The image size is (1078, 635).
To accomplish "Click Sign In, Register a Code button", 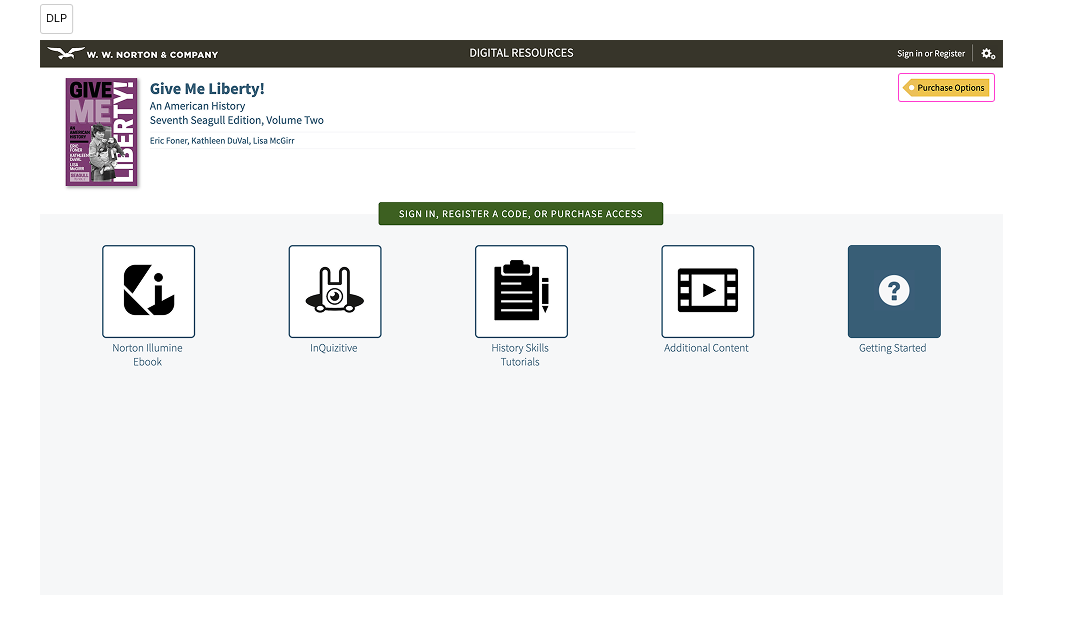I will [x=520, y=214].
